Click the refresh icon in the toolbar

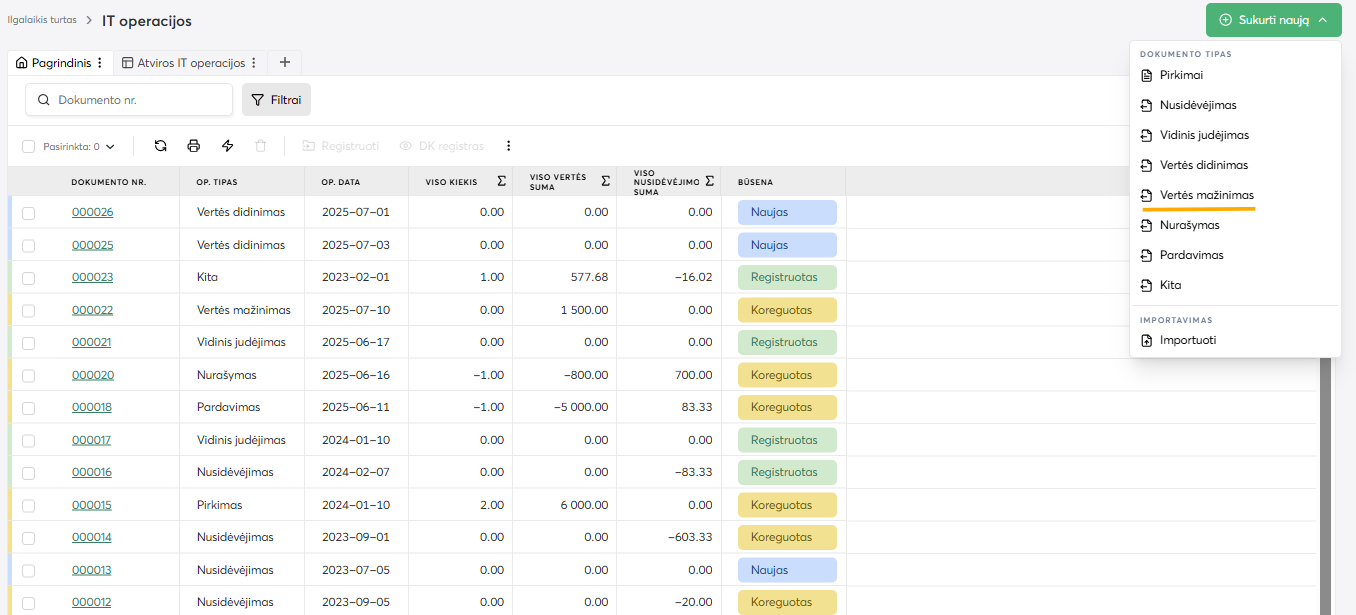(160, 146)
